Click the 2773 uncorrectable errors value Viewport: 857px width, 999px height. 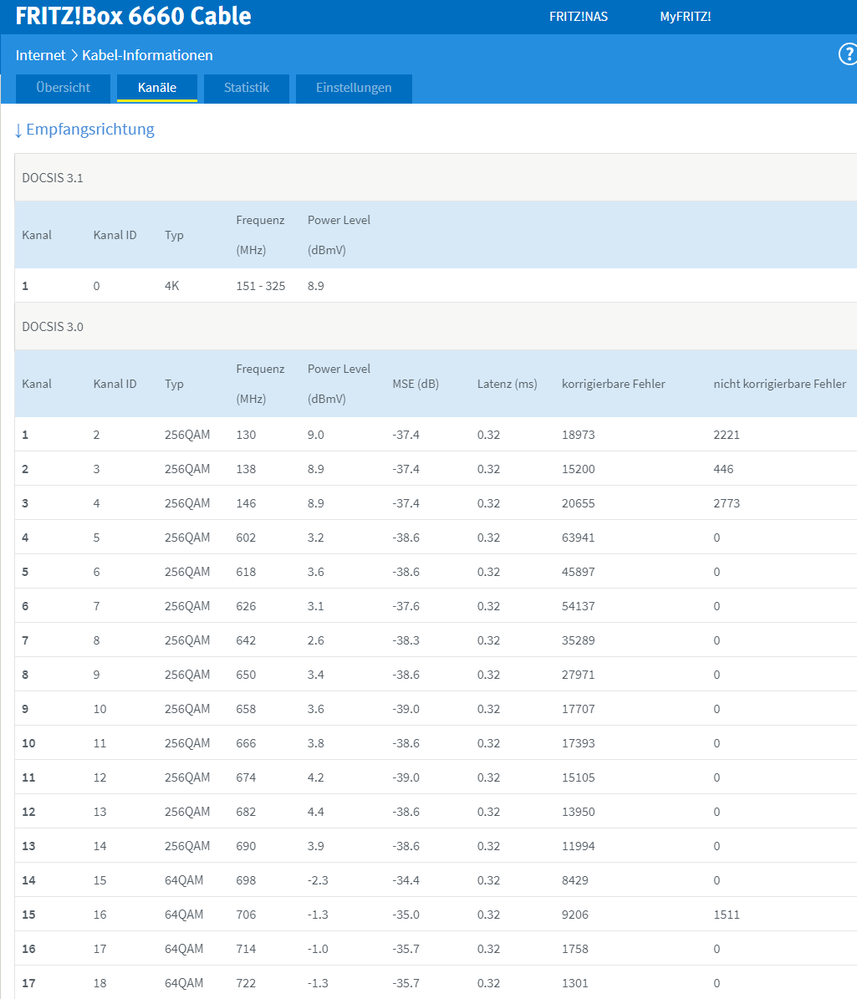[726, 503]
